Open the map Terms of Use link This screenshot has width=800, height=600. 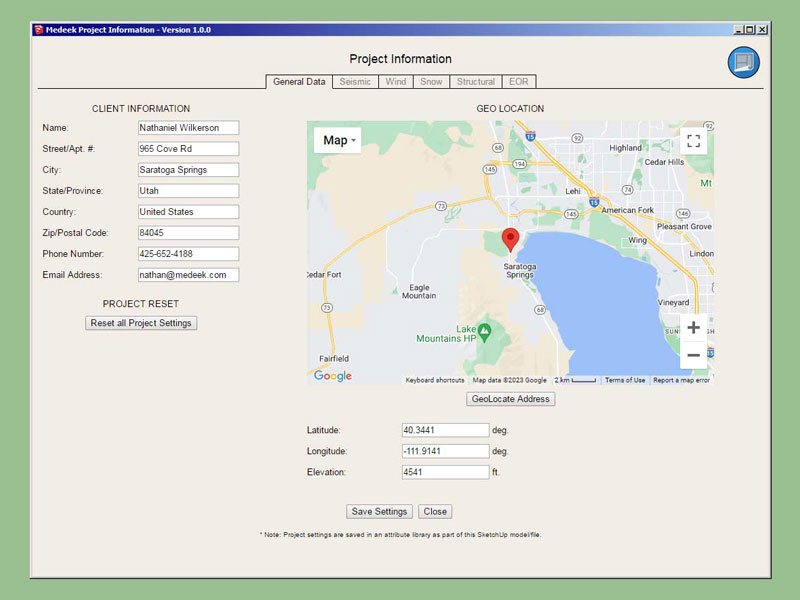click(625, 380)
